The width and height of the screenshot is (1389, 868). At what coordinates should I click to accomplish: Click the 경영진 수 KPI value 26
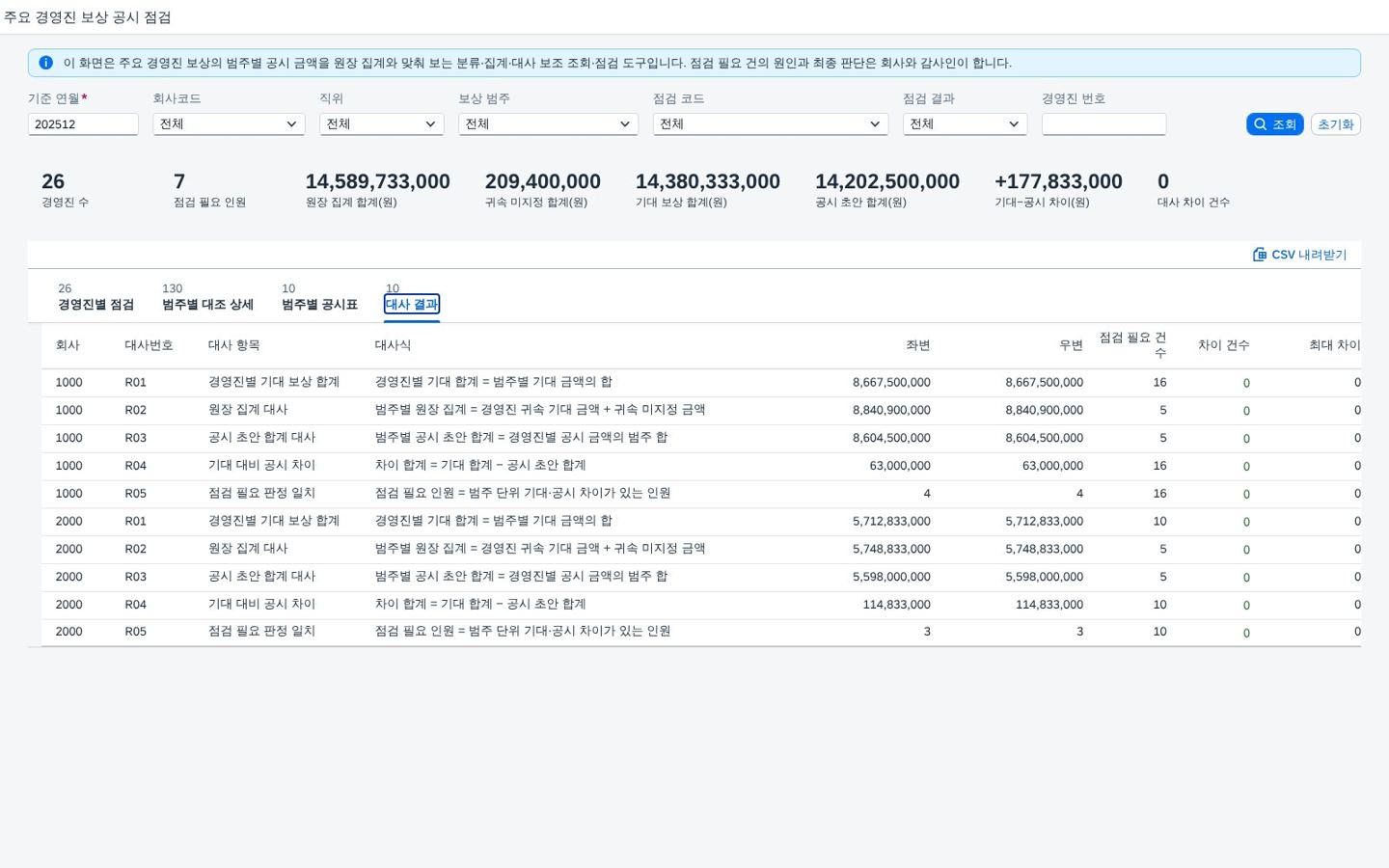tap(53, 181)
